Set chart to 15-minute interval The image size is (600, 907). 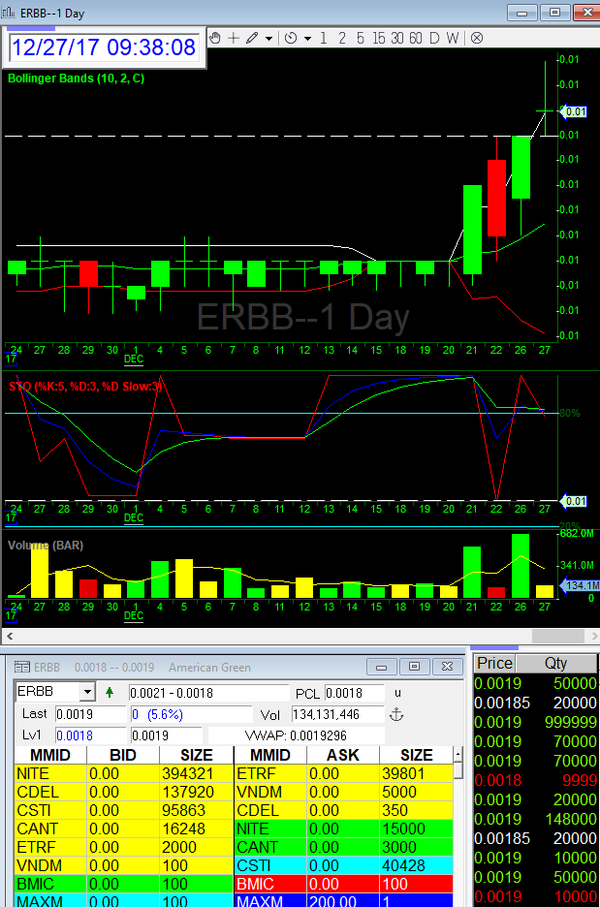pos(378,38)
